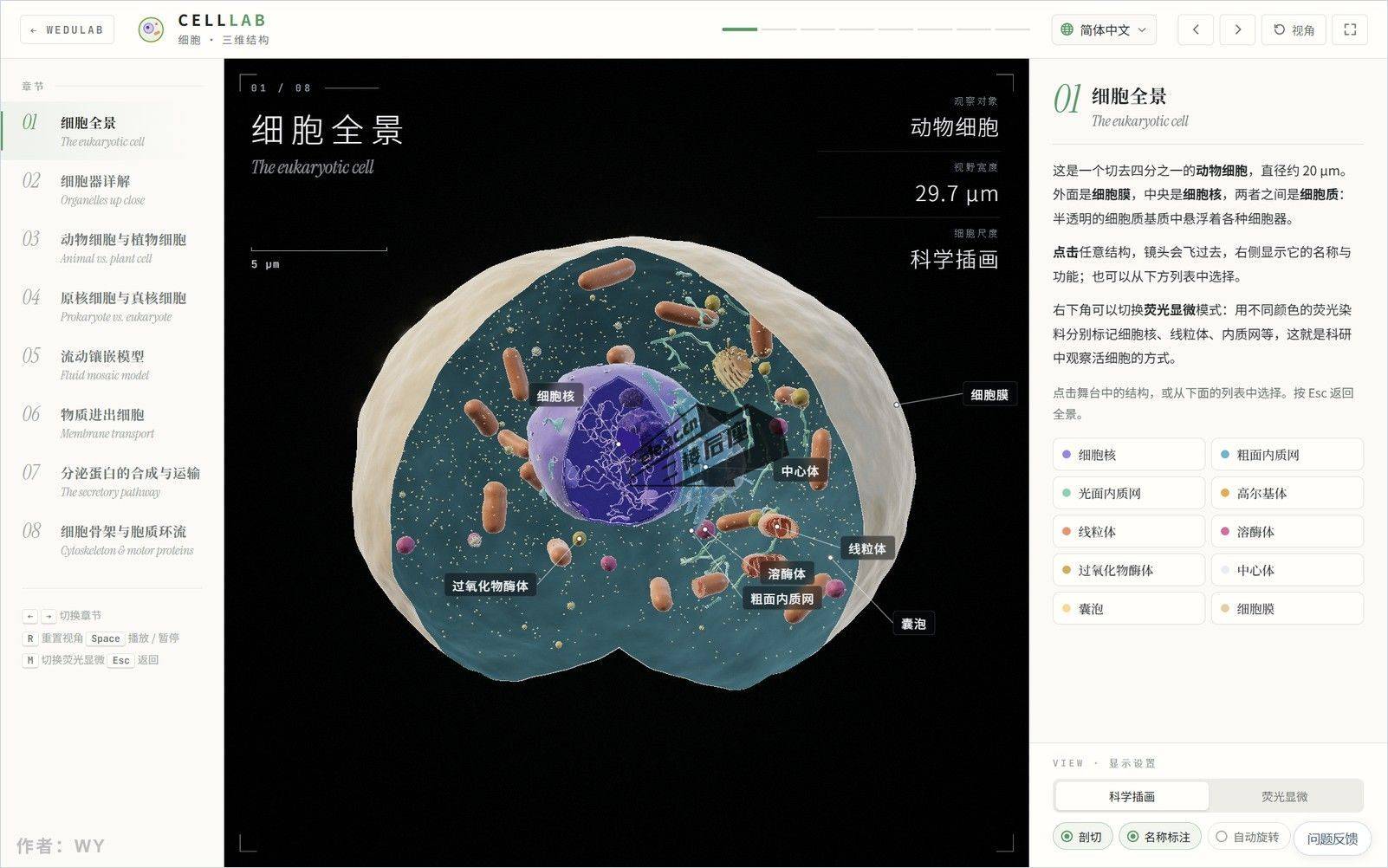
Task: Select 溶酶体 in the structure list
Action: click(1287, 531)
